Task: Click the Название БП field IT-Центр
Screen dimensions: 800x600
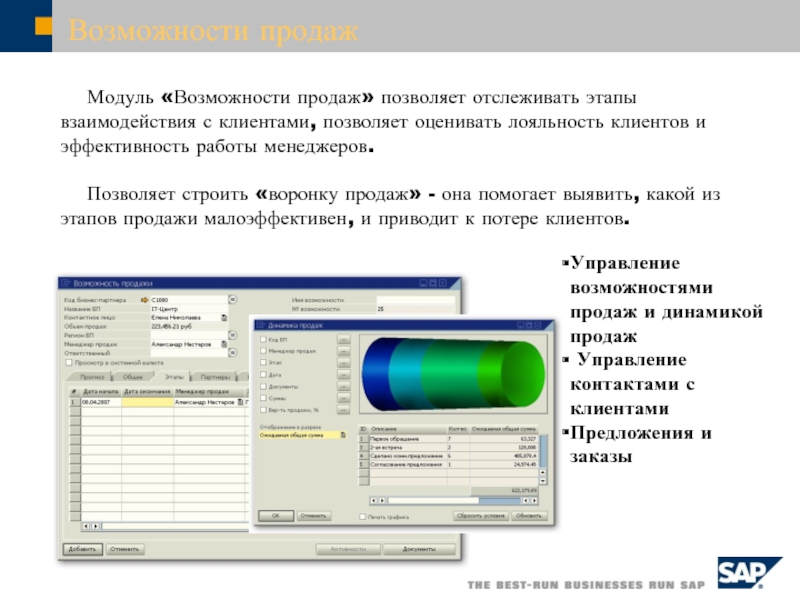Action: [188, 309]
